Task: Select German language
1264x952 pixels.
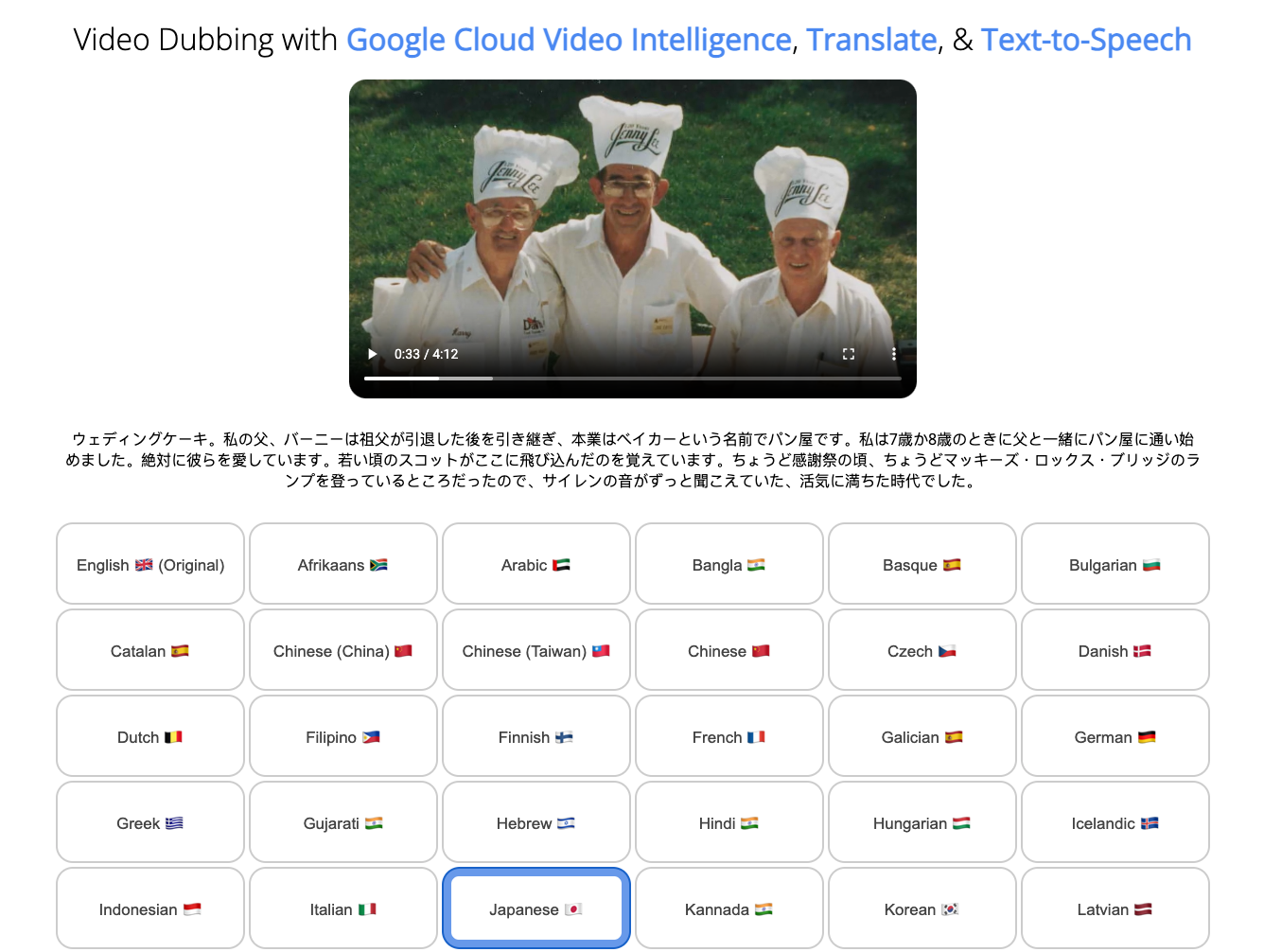Action: click(1115, 736)
